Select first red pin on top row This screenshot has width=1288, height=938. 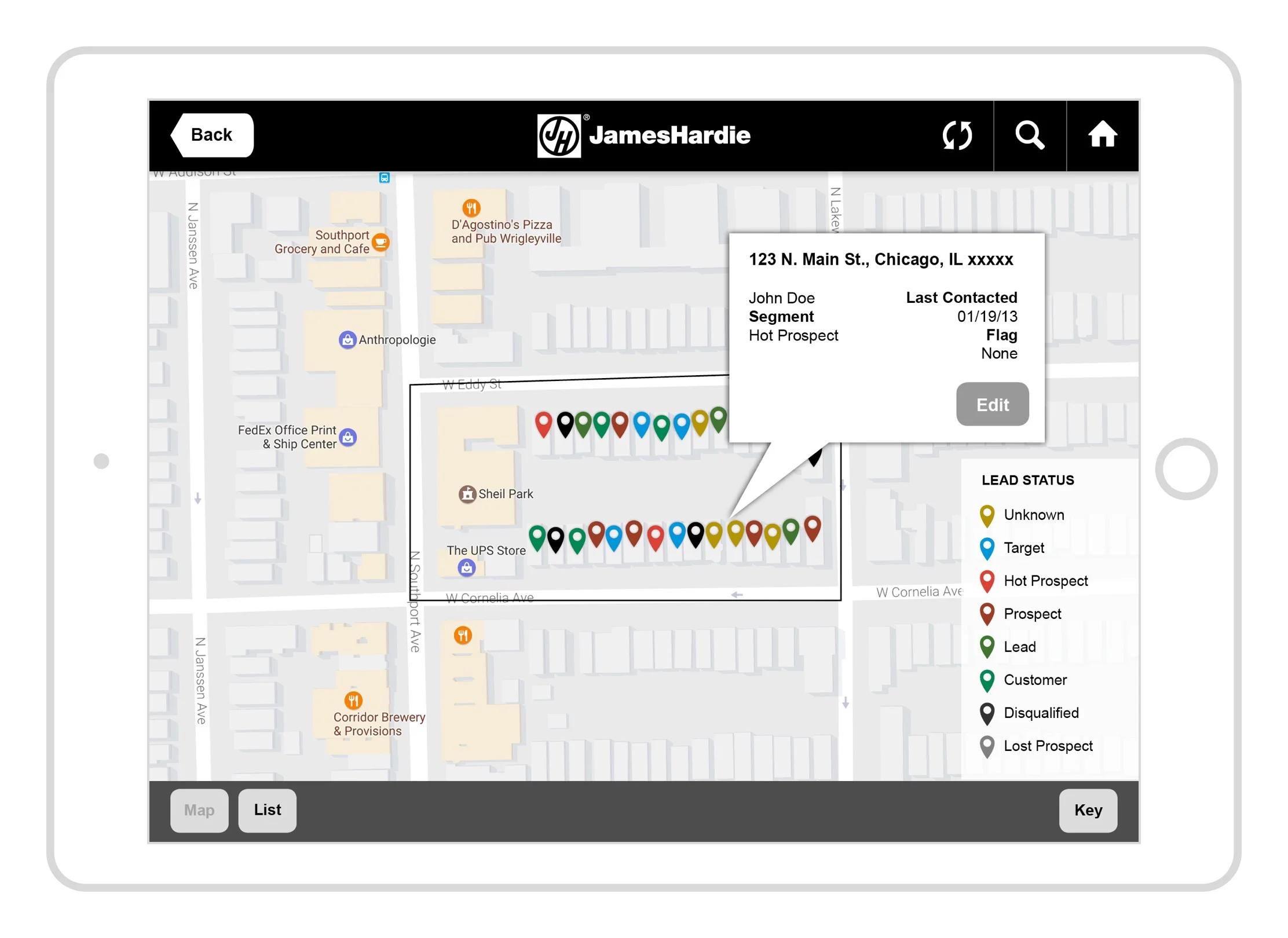click(543, 424)
